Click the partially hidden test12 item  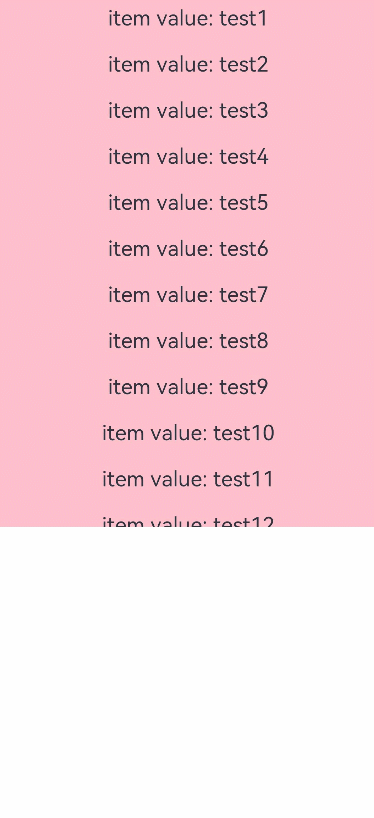pos(187,515)
